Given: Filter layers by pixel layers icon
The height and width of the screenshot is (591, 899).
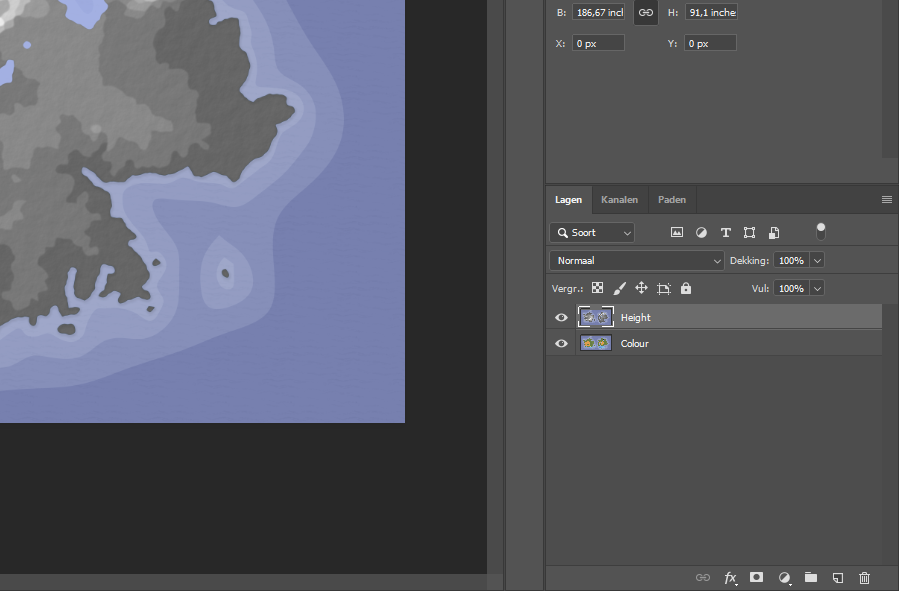Looking at the screenshot, I should click(677, 232).
